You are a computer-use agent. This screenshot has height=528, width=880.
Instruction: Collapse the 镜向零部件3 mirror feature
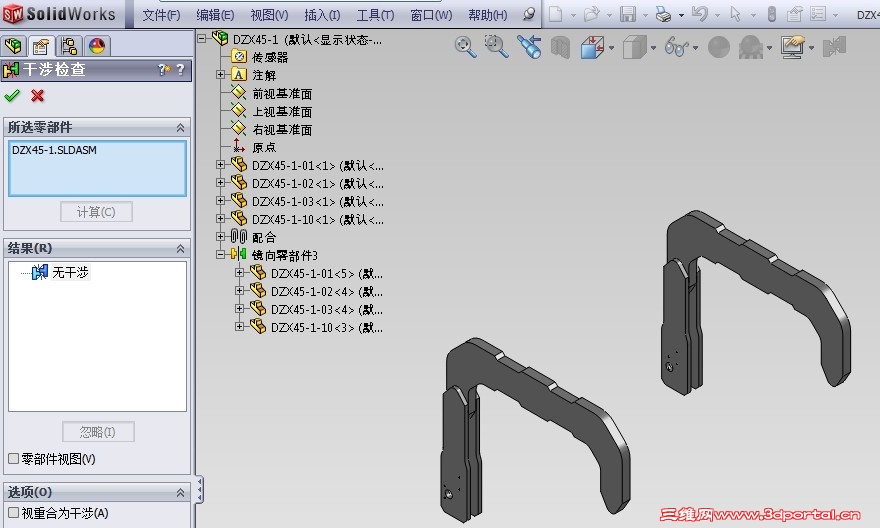click(x=221, y=254)
